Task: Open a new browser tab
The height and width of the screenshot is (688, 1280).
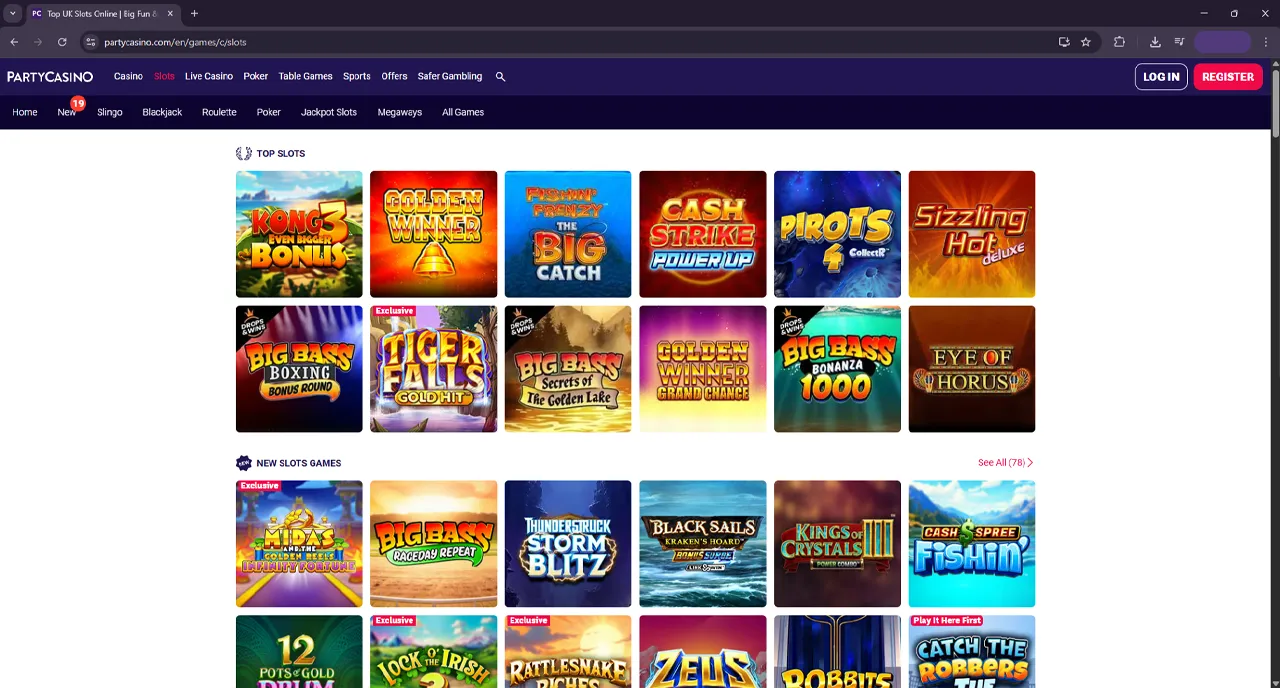Action: pos(194,14)
